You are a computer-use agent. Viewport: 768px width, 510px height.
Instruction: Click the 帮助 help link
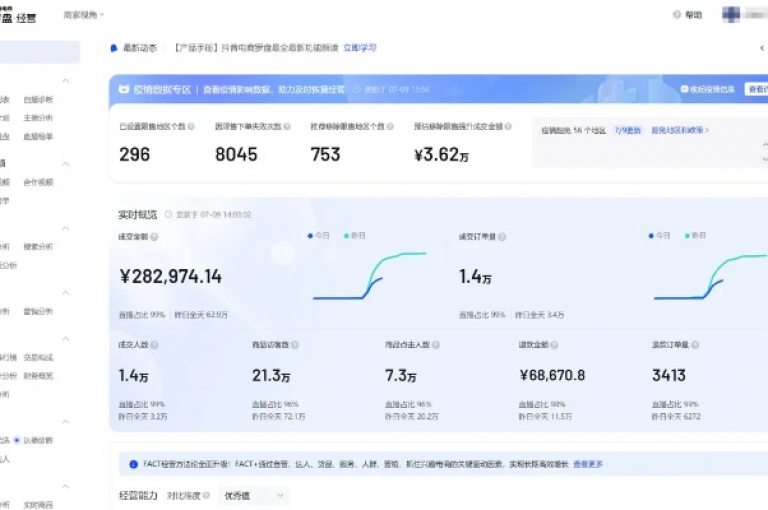click(694, 15)
